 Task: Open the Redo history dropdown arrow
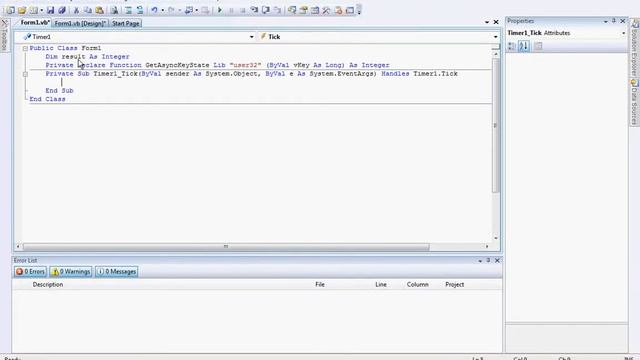[x=180, y=10]
